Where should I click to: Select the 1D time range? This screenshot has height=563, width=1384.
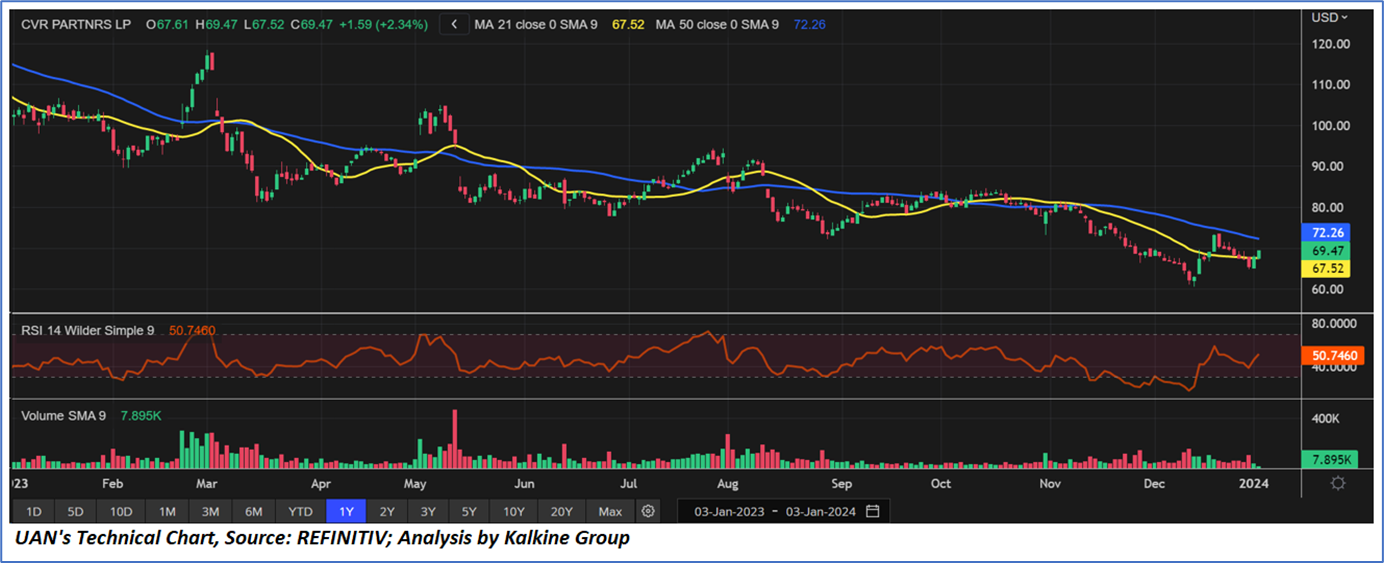pyautogui.click(x=33, y=511)
